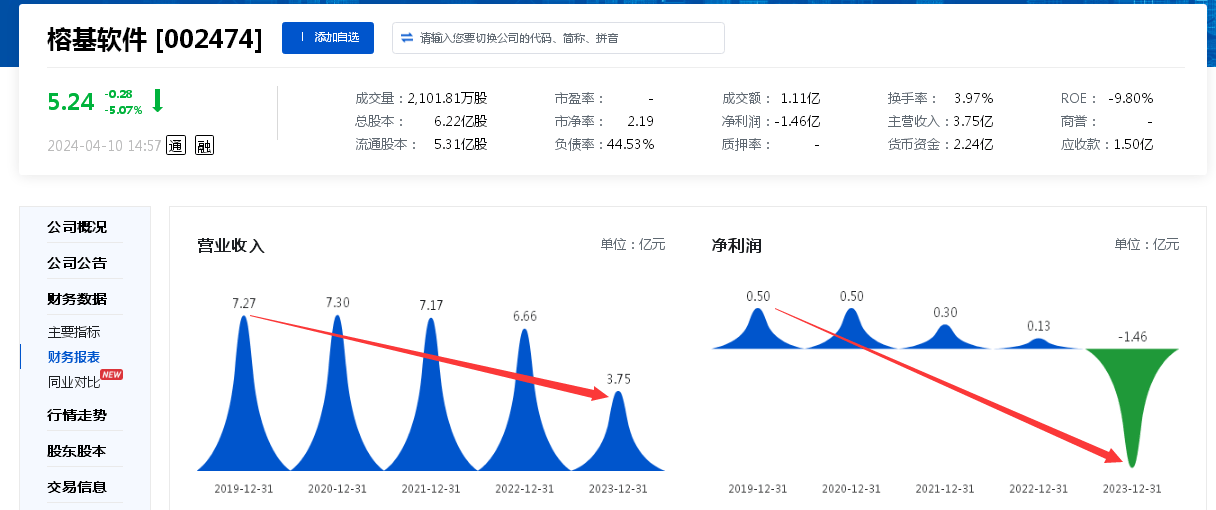Click the 2019-12-31 axis label under 营业收入

244,489
